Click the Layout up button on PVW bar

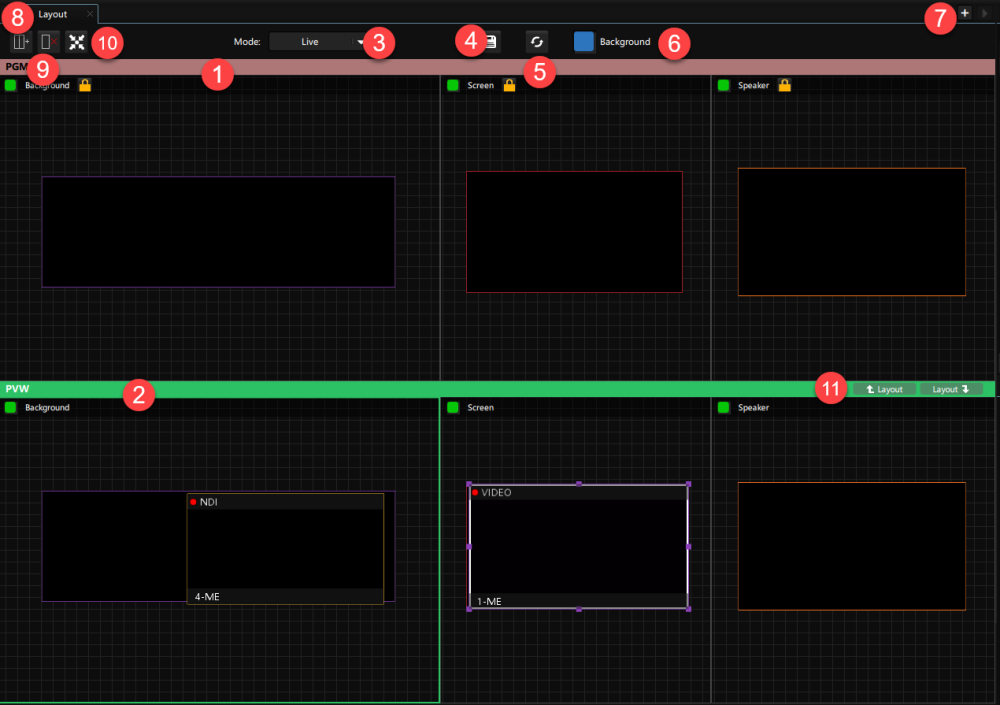pyautogui.click(x=885, y=389)
